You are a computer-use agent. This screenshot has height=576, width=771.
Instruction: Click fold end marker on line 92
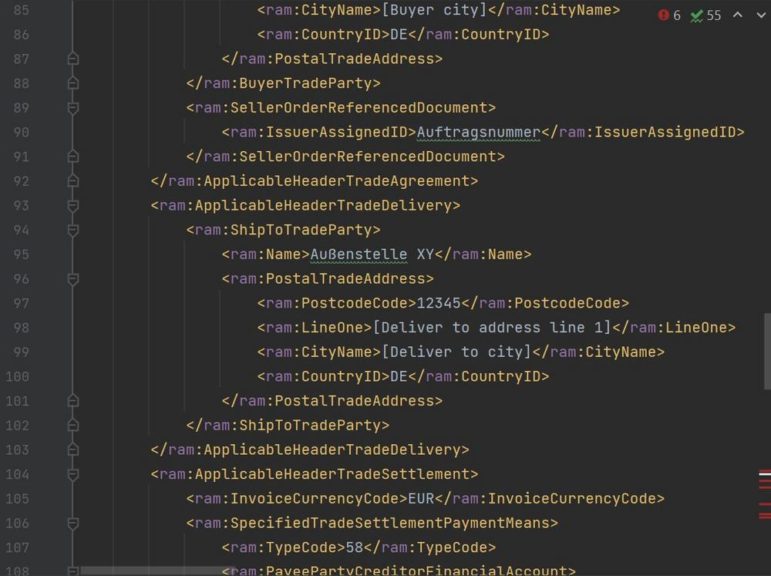coord(72,182)
